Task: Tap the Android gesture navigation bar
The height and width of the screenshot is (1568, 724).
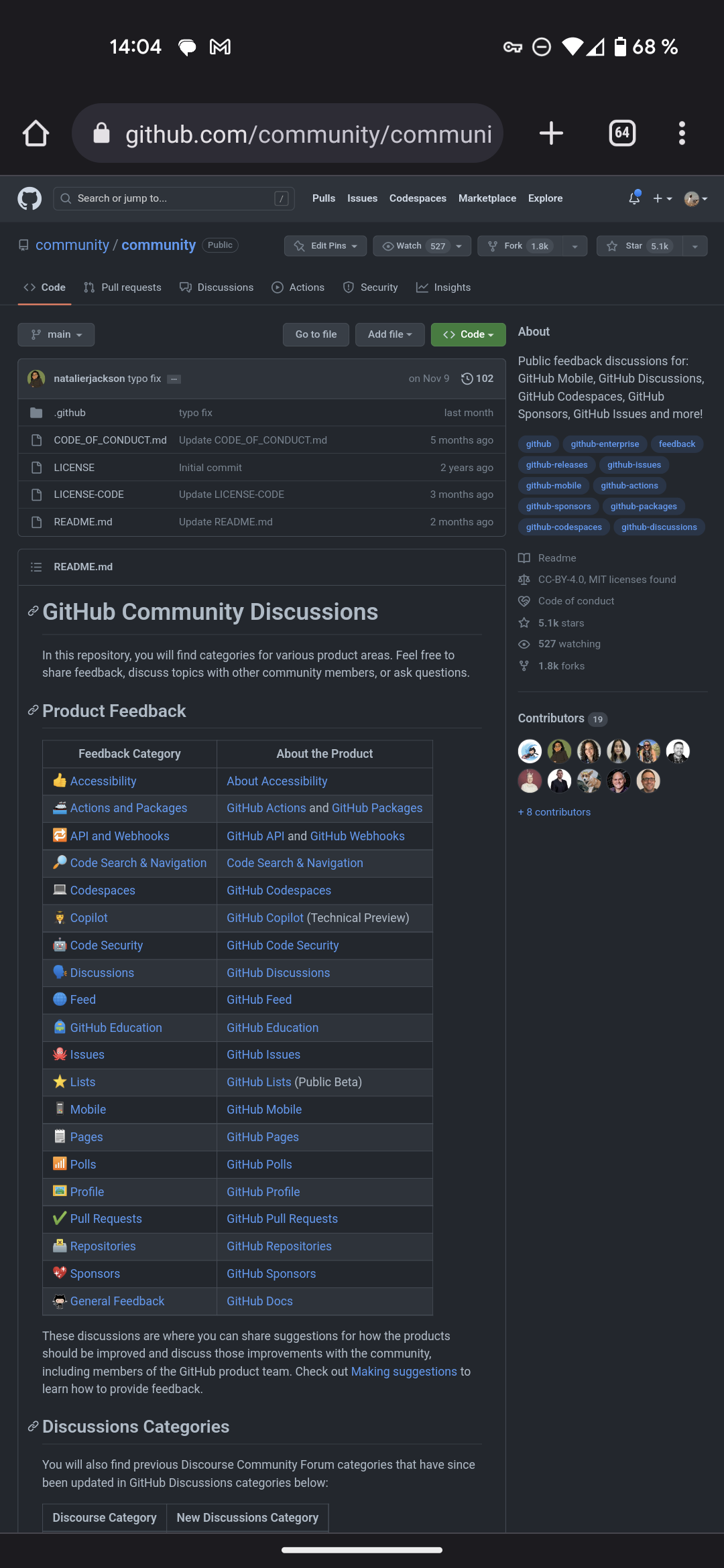Action: click(x=362, y=1550)
